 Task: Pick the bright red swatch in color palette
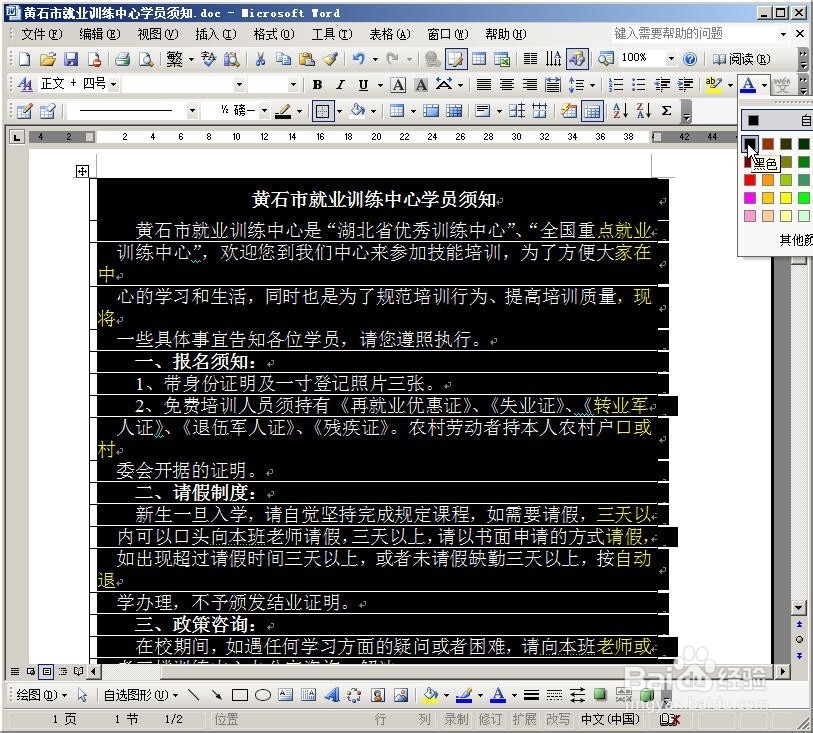coord(750,180)
